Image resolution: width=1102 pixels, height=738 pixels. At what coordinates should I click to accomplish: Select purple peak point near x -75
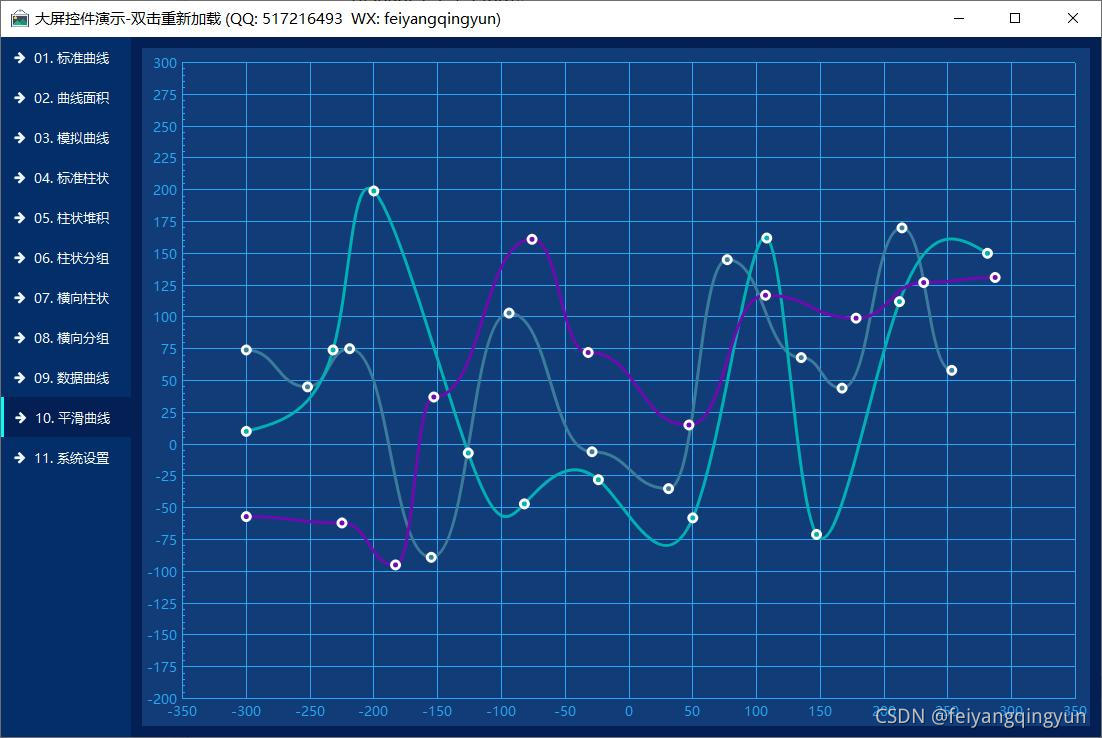(532, 240)
